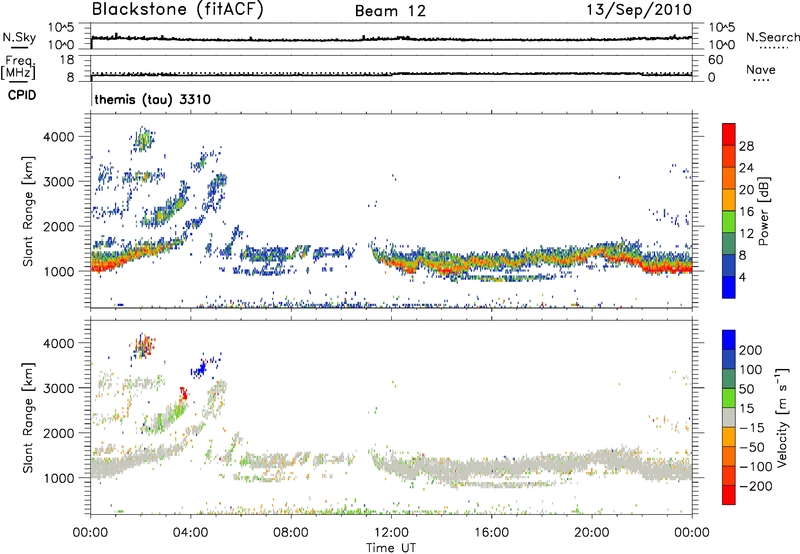Click the "Power [dB]" colorbar label
This screenshot has width=800, height=554.
pyautogui.click(x=763, y=211)
